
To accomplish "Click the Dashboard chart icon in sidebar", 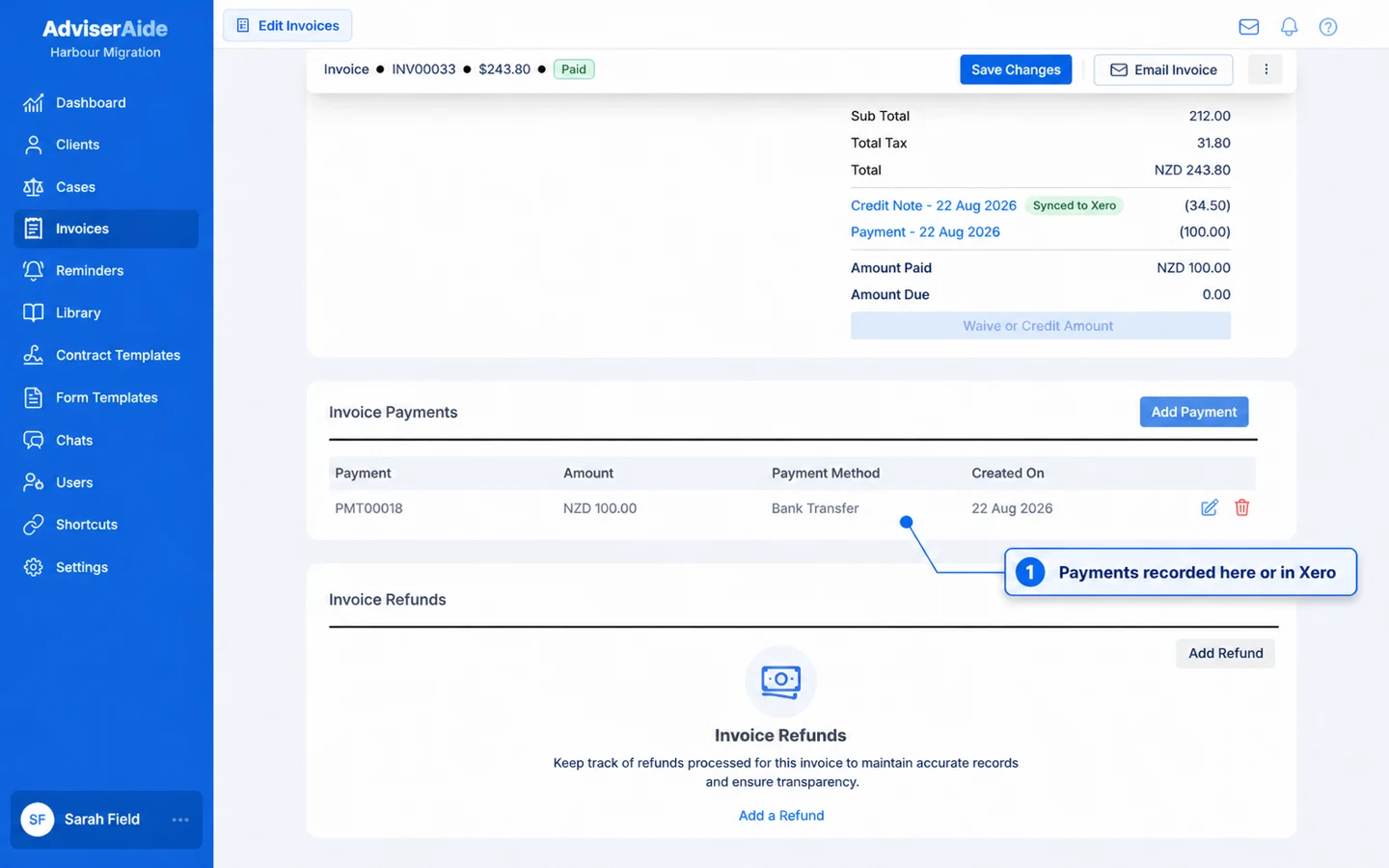I will [x=33, y=102].
